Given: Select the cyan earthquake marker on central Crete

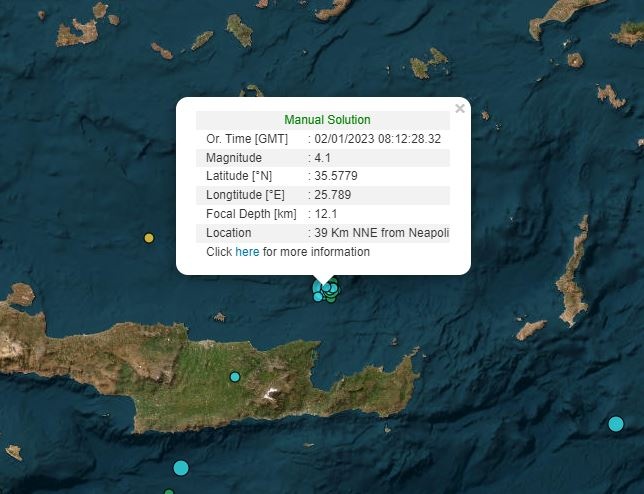Looking at the screenshot, I should 235,377.
